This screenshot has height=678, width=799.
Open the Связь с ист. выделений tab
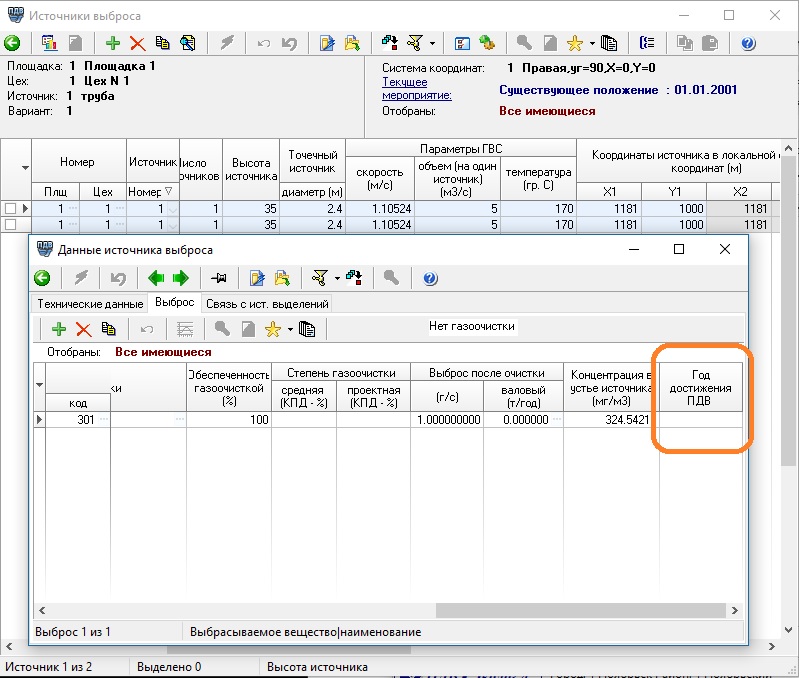pos(267,303)
